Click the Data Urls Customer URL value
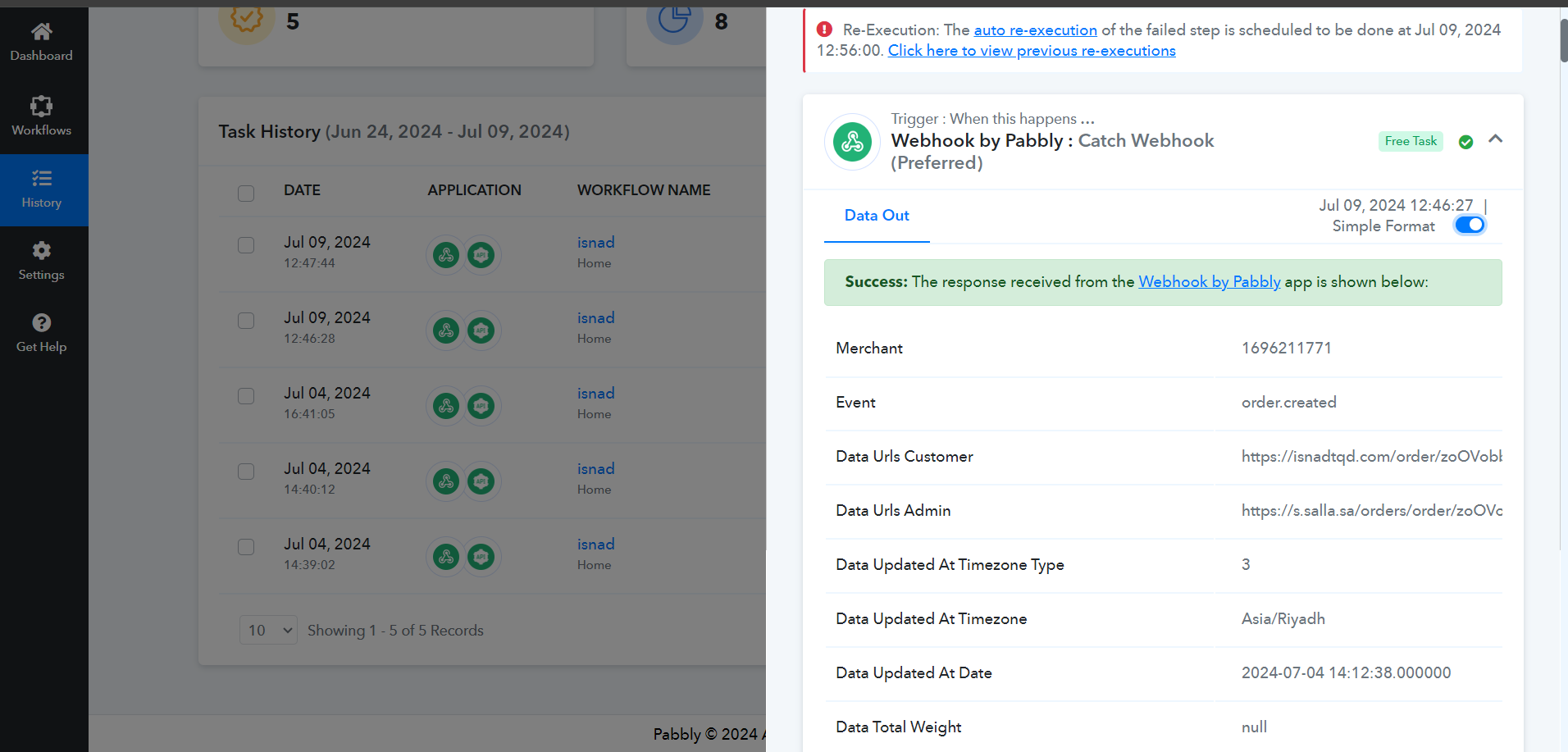 click(1372, 456)
